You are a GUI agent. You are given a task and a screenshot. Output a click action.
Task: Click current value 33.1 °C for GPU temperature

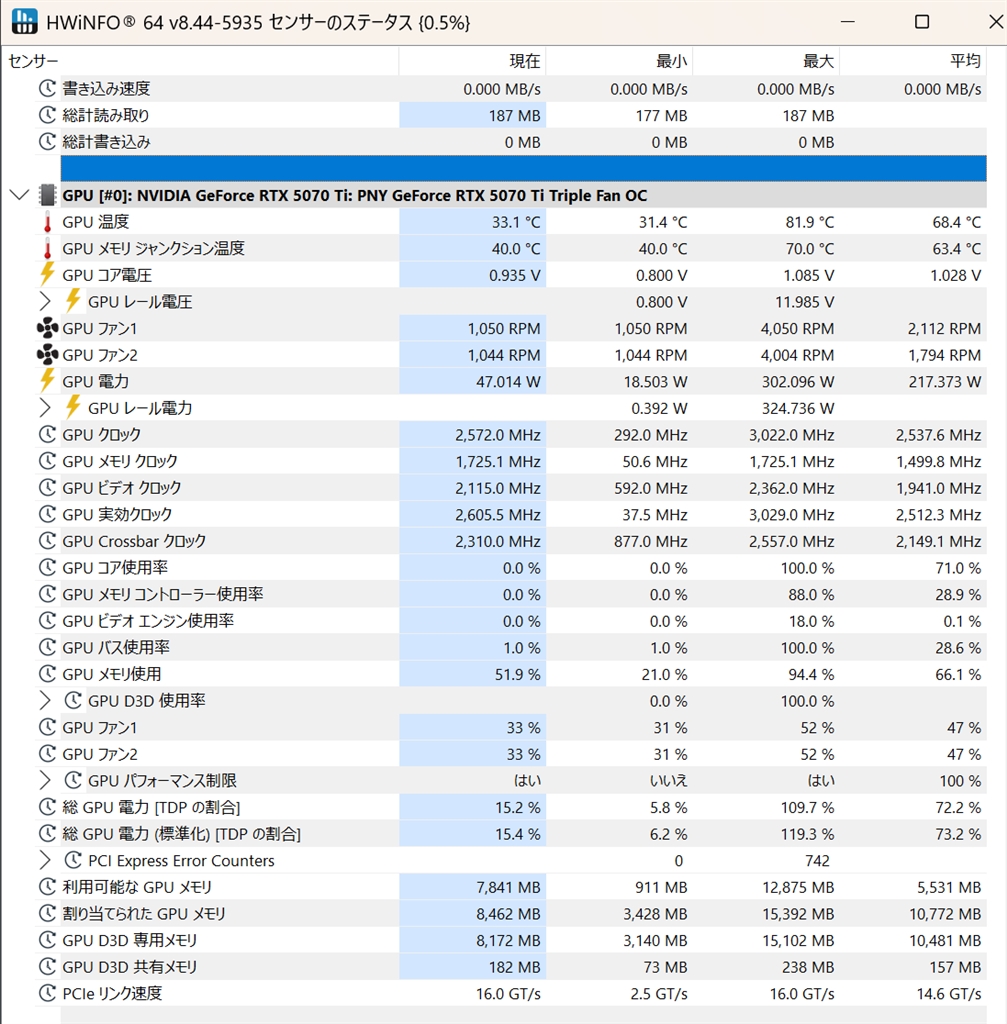coord(516,222)
